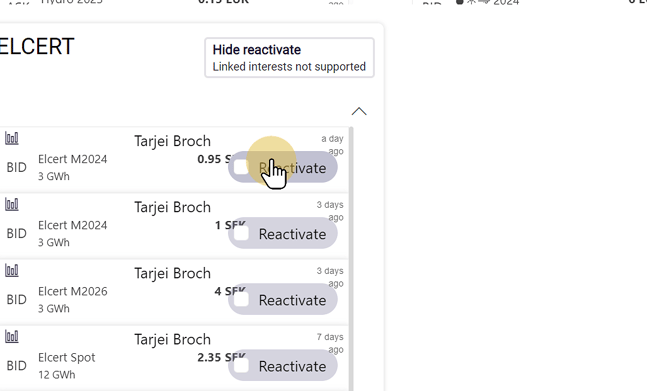
Task: Click the ELCERT panel heading
Action: click(x=36, y=46)
